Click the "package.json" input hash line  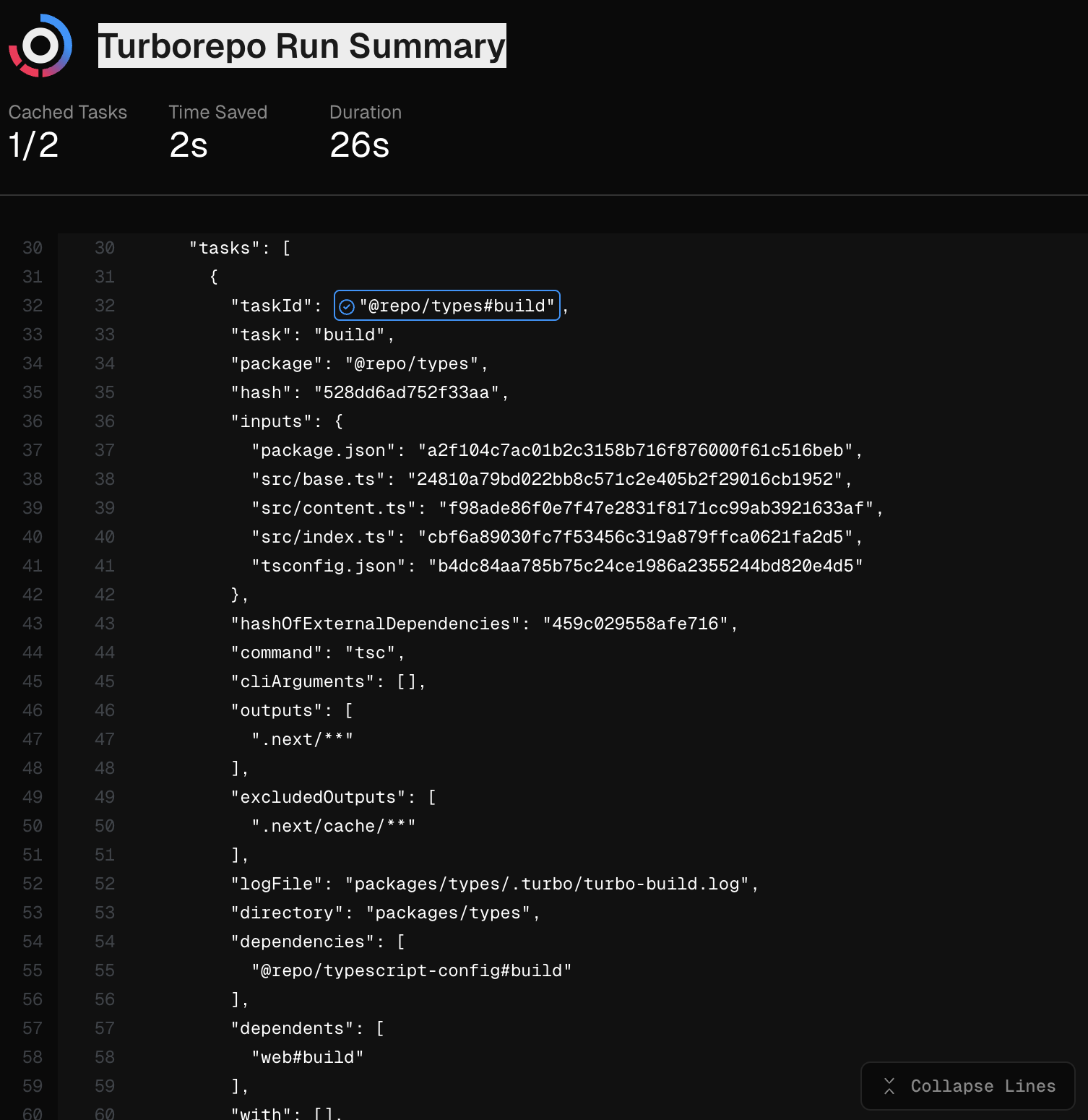click(x=557, y=450)
